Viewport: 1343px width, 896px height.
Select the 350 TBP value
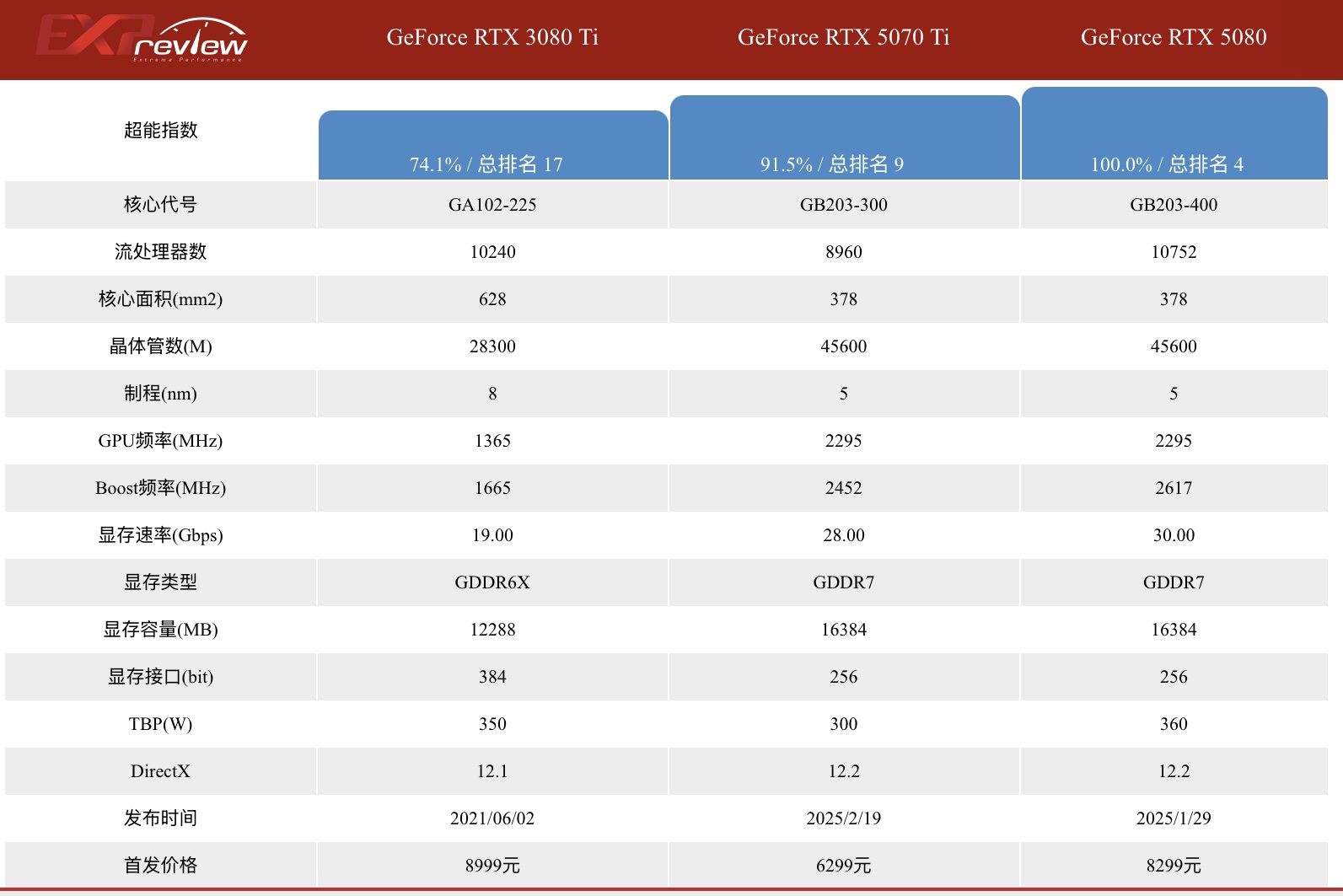(492, 724)
